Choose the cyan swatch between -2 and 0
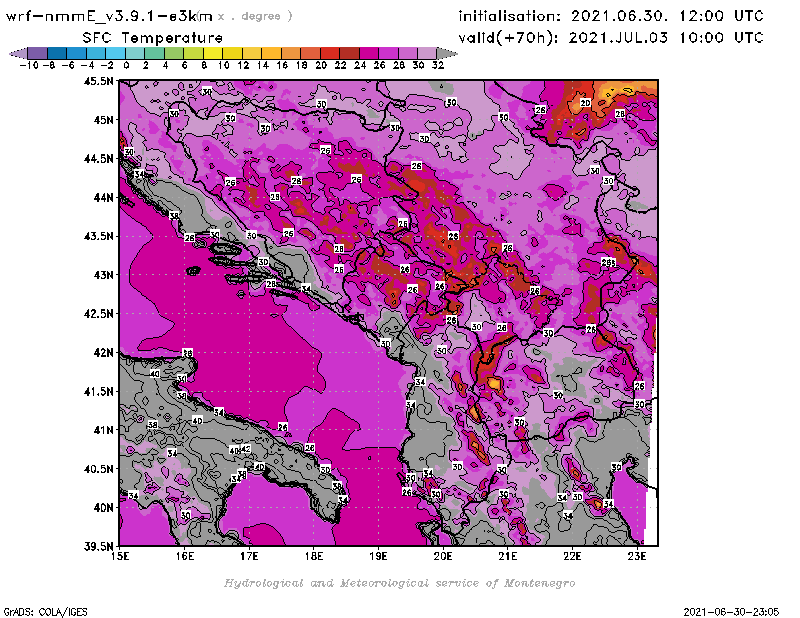This screenshot has width=800, height=618. [115, 53]
